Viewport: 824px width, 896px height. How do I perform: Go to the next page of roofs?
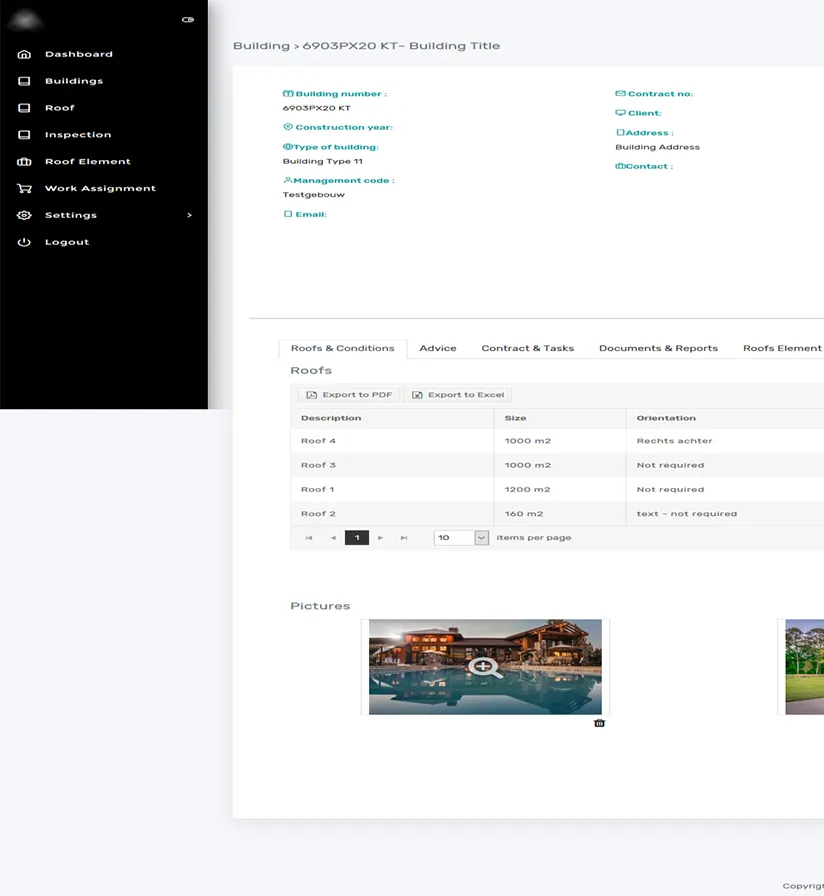tap(380, 538)
